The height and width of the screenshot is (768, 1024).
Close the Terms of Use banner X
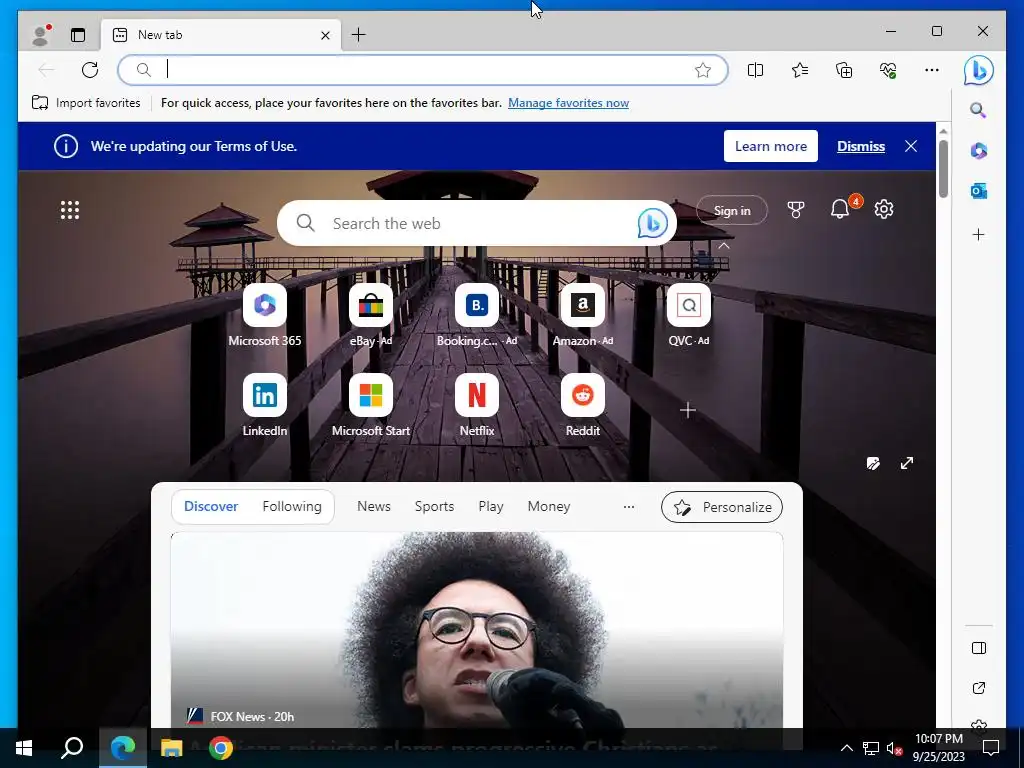tap(911, 146)
